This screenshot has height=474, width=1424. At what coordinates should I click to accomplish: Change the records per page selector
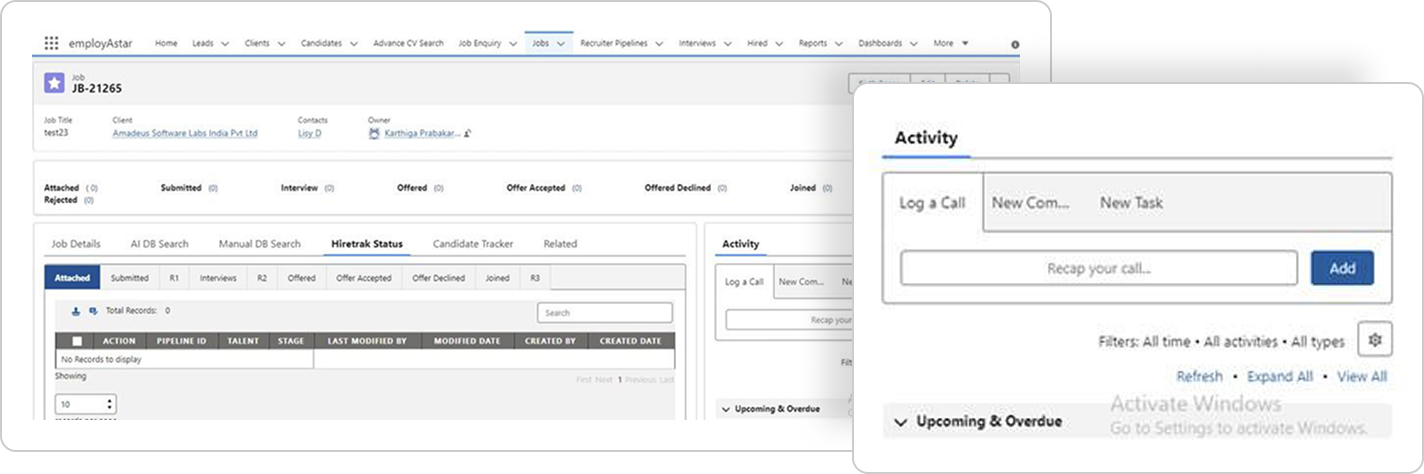pos(85,404)
